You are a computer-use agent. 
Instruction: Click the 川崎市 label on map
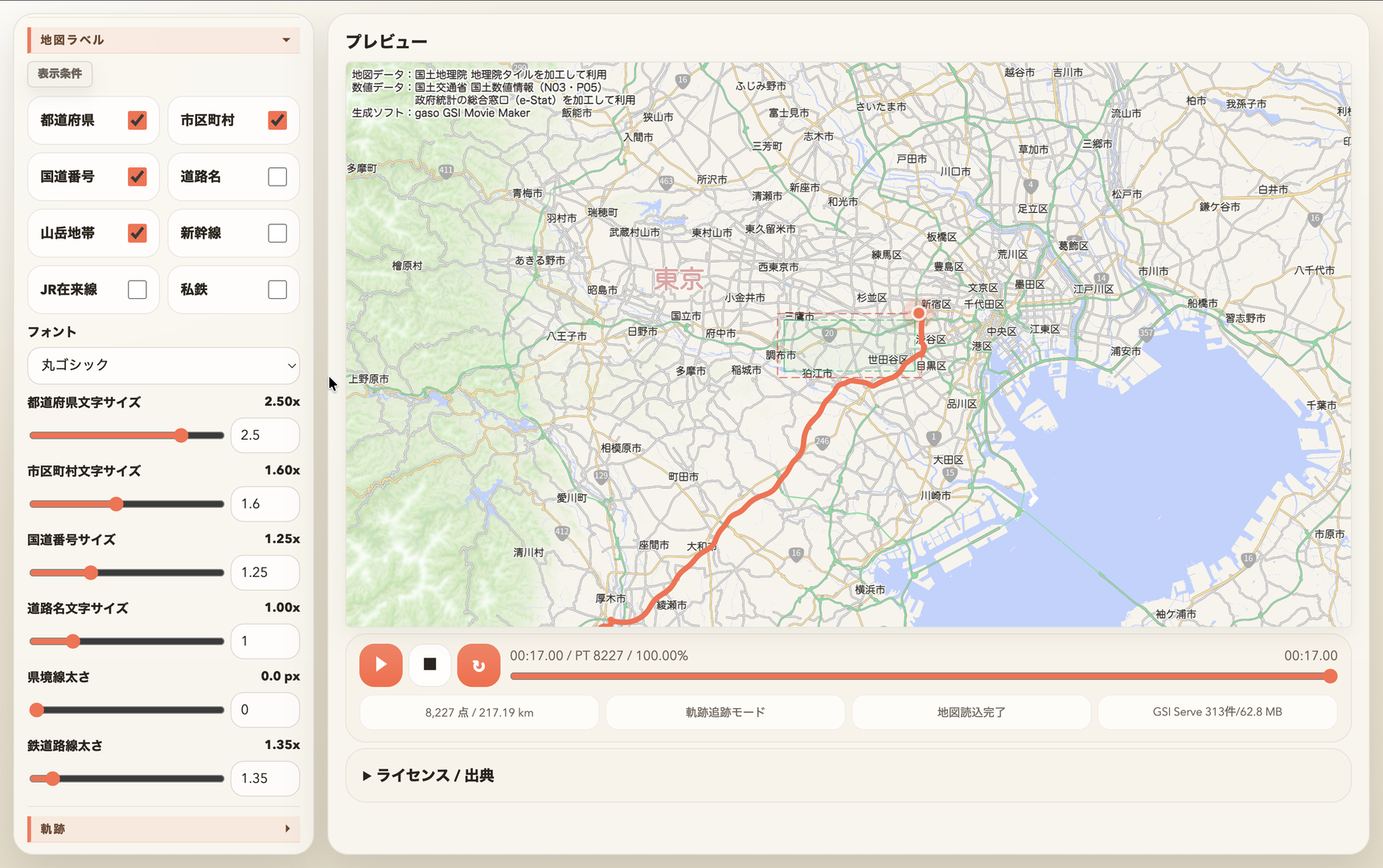[935, 496]
